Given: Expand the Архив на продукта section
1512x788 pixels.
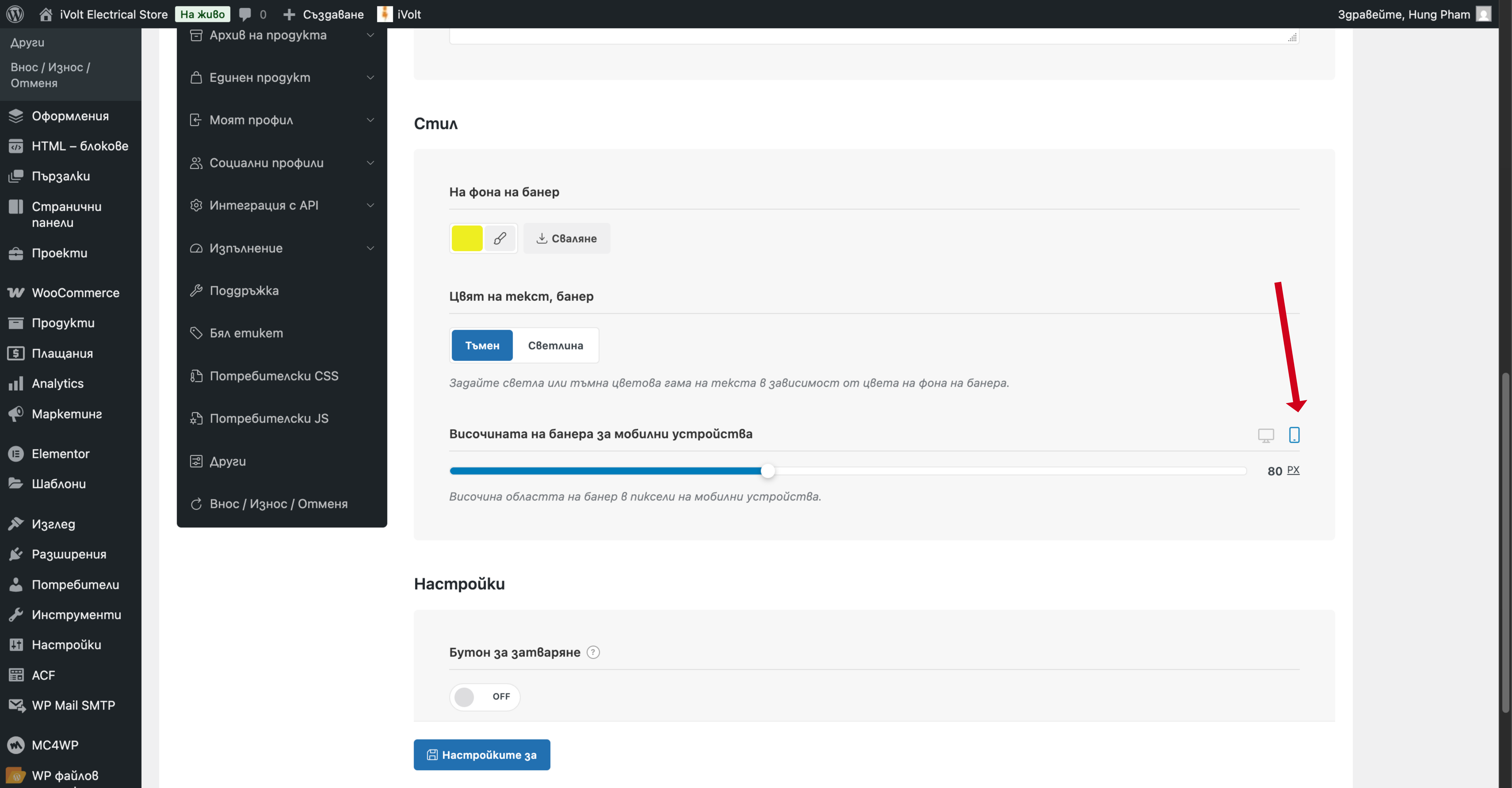Looking at the screenshot, I should (x=282, y=35).
